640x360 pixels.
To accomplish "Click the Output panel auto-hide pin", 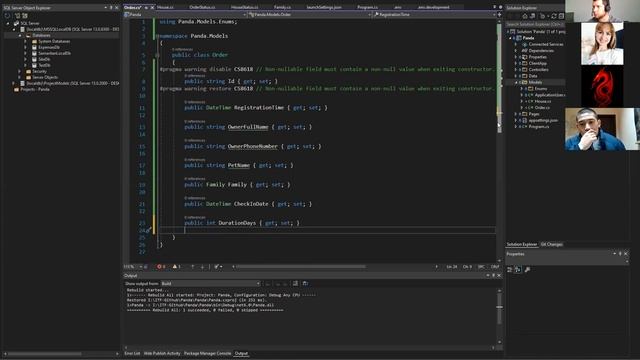I will coord(493,276).
